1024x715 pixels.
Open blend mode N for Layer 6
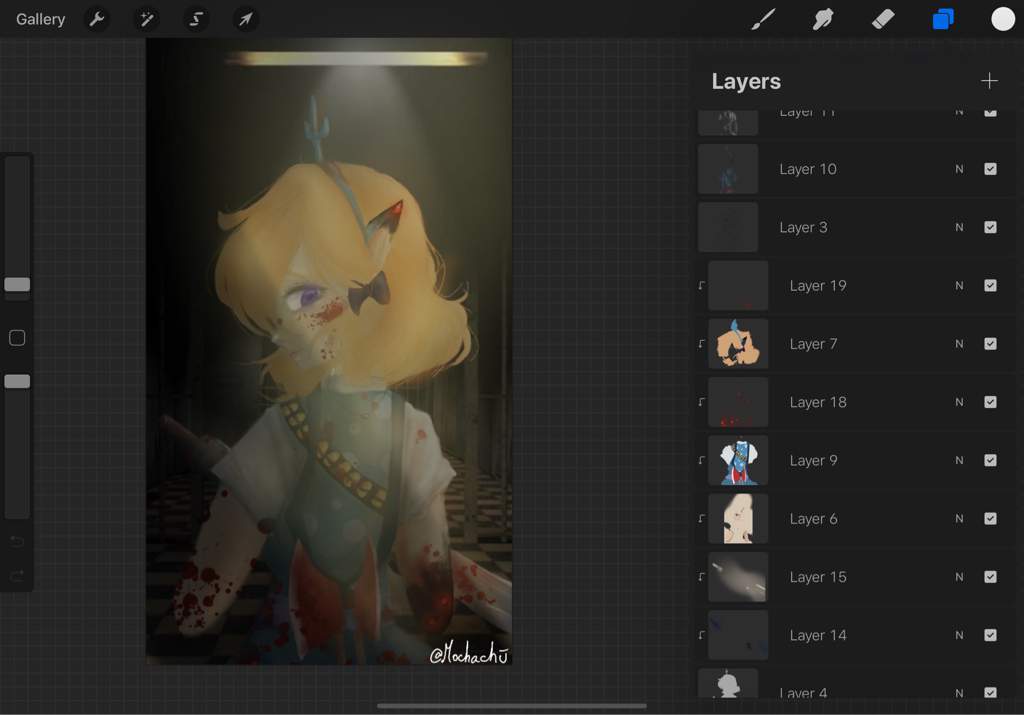tap(959, 518)
